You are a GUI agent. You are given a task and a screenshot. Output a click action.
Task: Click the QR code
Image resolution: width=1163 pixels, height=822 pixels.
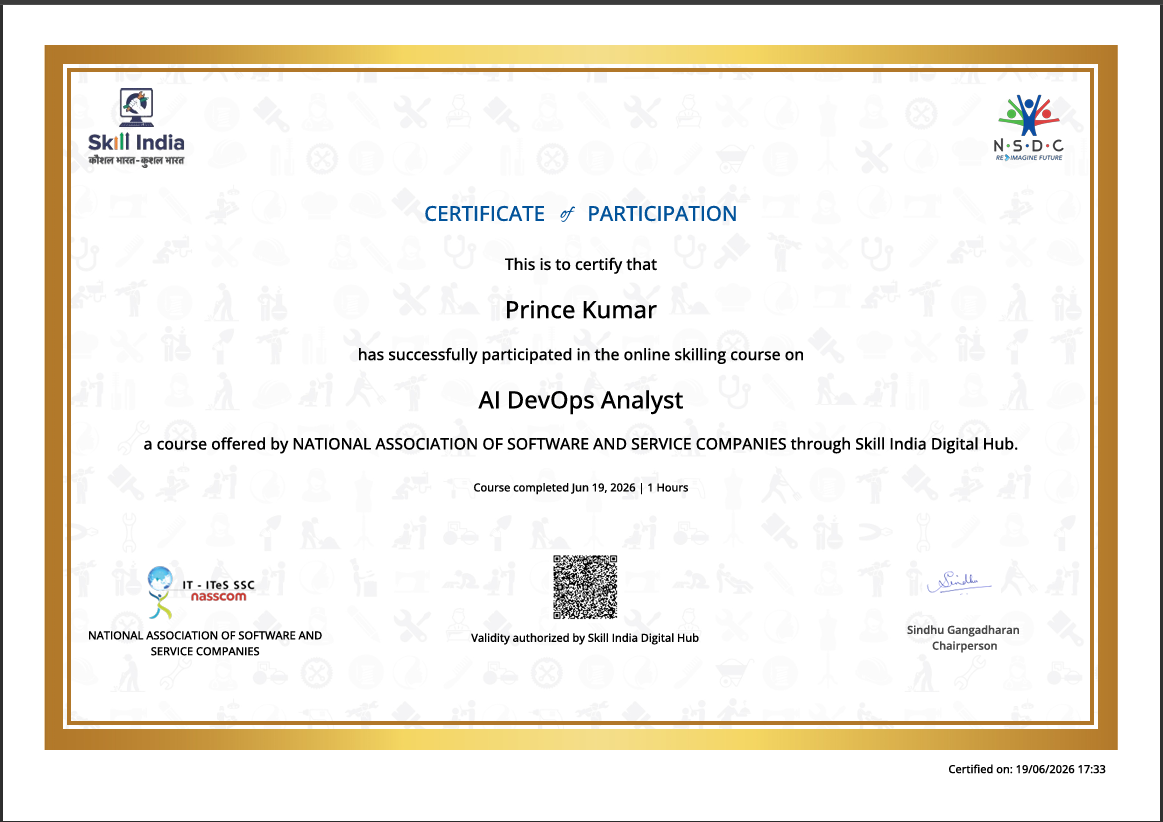coord(585,587)
